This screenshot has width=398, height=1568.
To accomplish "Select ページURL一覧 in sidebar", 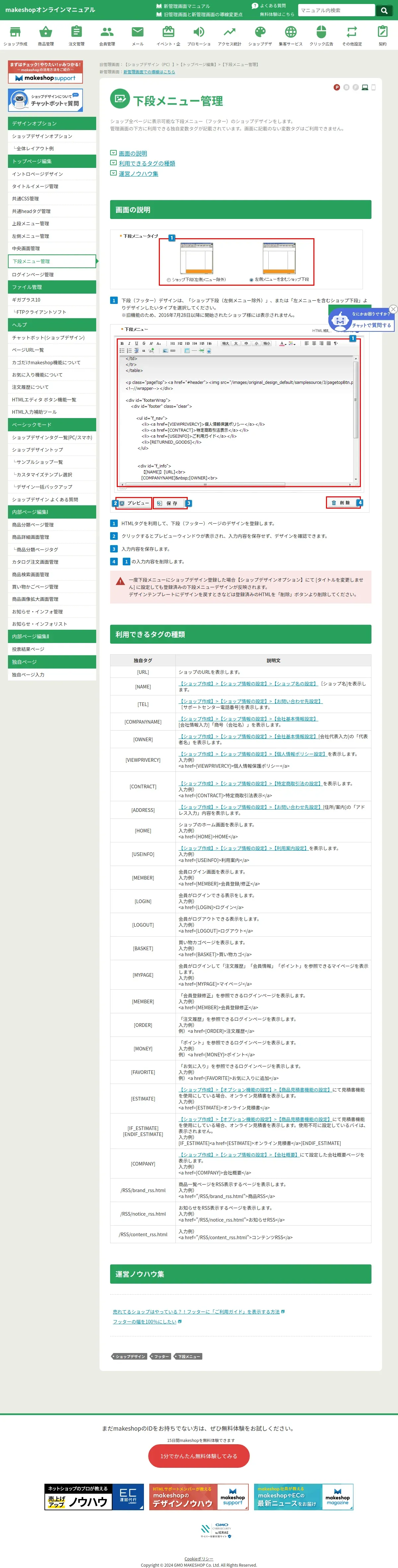I will 52,350.
